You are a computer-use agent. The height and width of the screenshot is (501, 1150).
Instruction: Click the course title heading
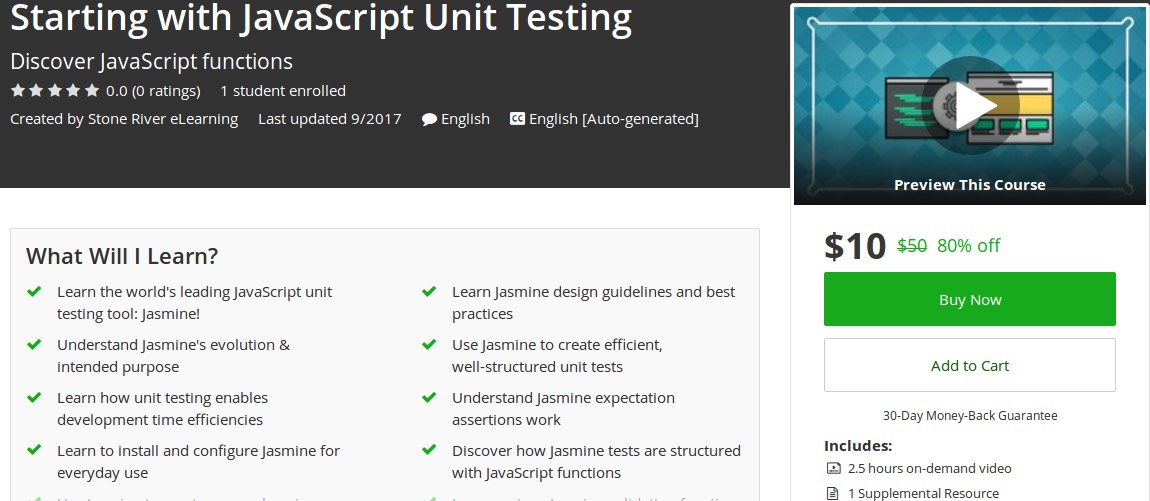tap(321, 17)
